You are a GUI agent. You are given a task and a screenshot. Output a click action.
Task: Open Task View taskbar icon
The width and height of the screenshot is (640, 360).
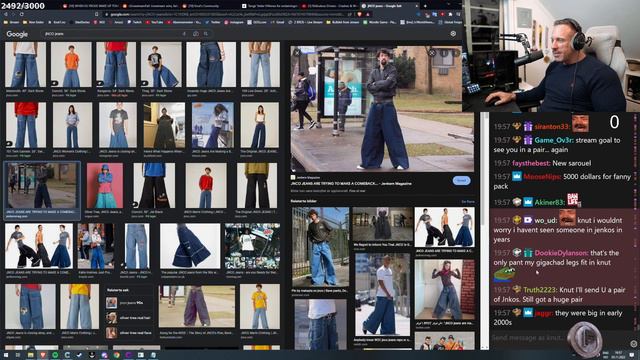[18, 355]
